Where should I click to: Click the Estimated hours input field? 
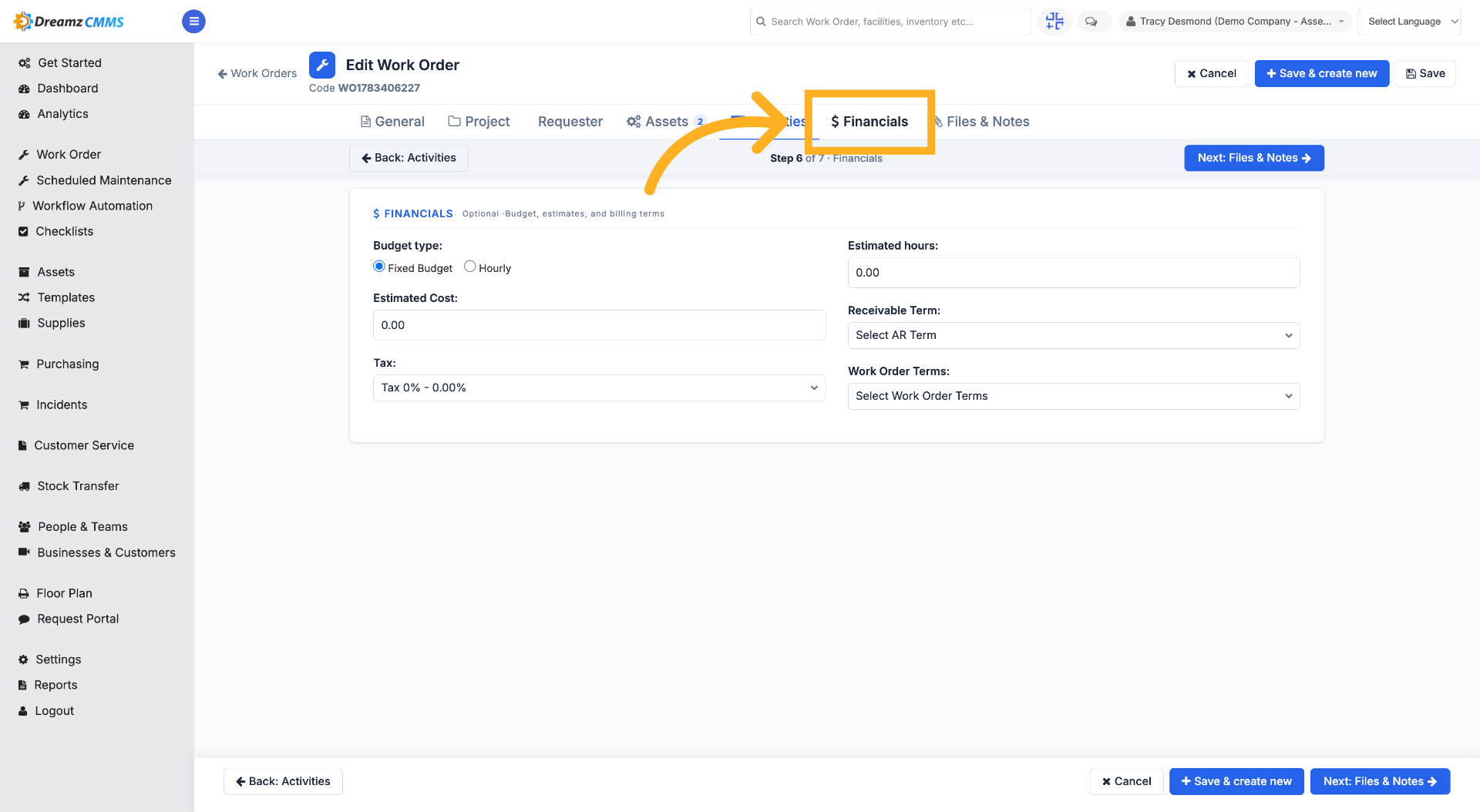[x=1074, y=273]
